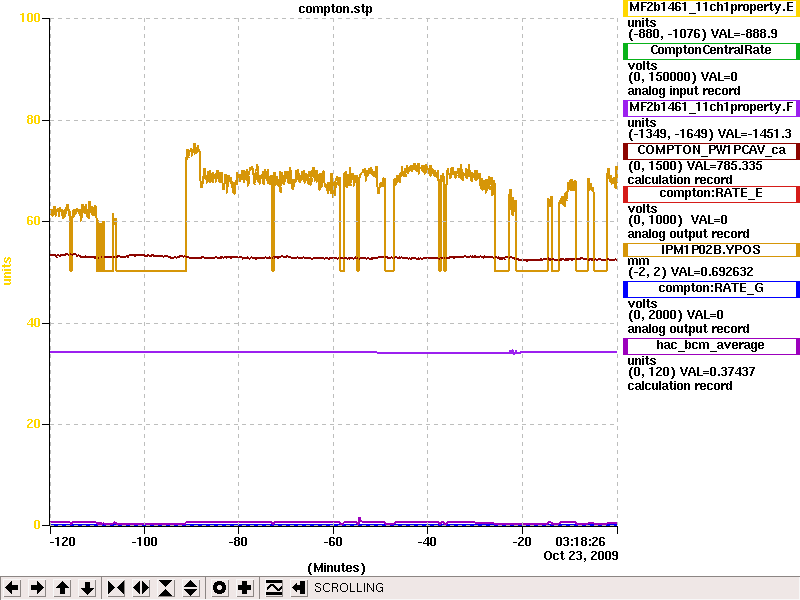
Task: Click the -60 x-axis tick label
Action: 333,542
